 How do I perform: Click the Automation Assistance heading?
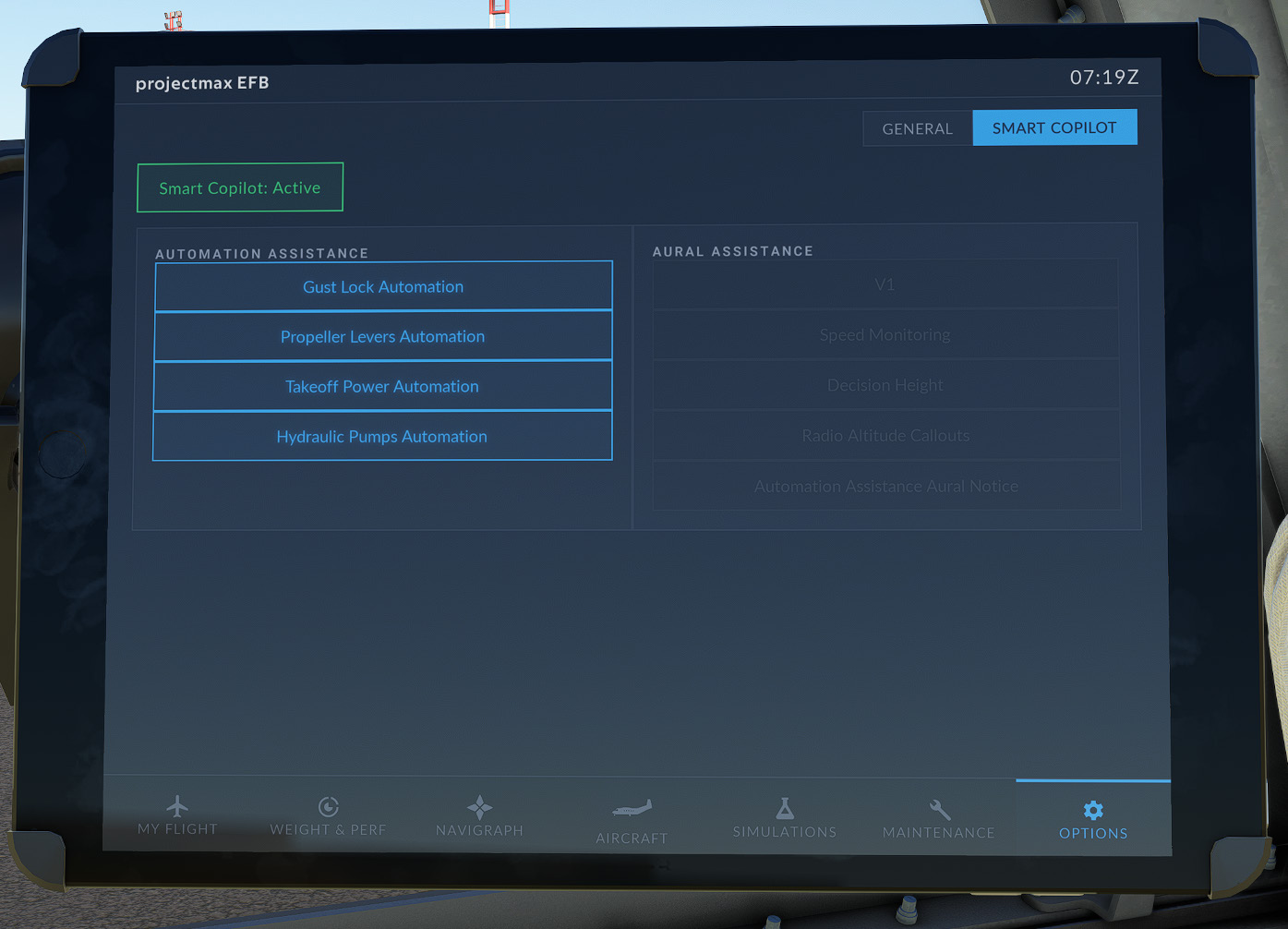262,253
